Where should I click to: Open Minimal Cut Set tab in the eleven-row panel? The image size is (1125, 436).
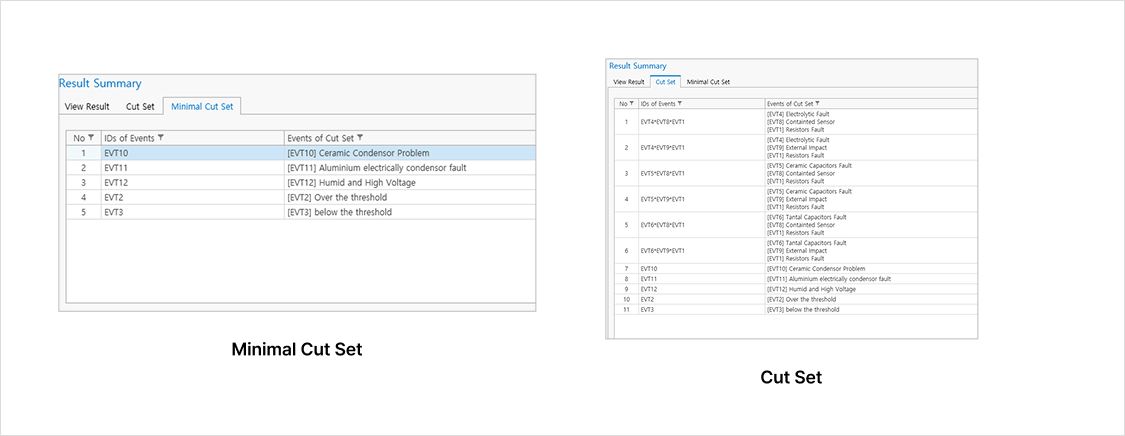[x=708, y=81]
